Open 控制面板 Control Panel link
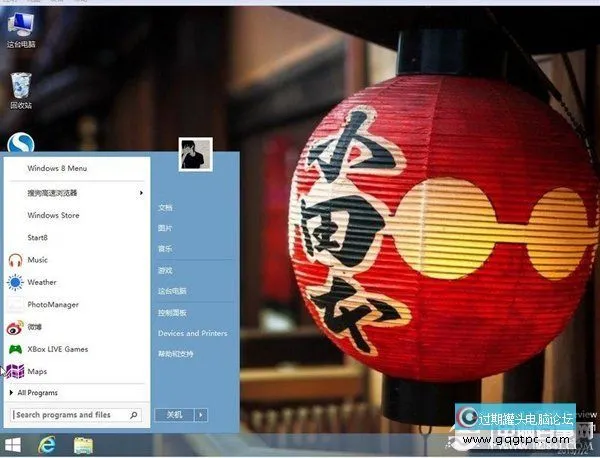The image size is (600, 458). pyautogui.click(x=172, y=312)
